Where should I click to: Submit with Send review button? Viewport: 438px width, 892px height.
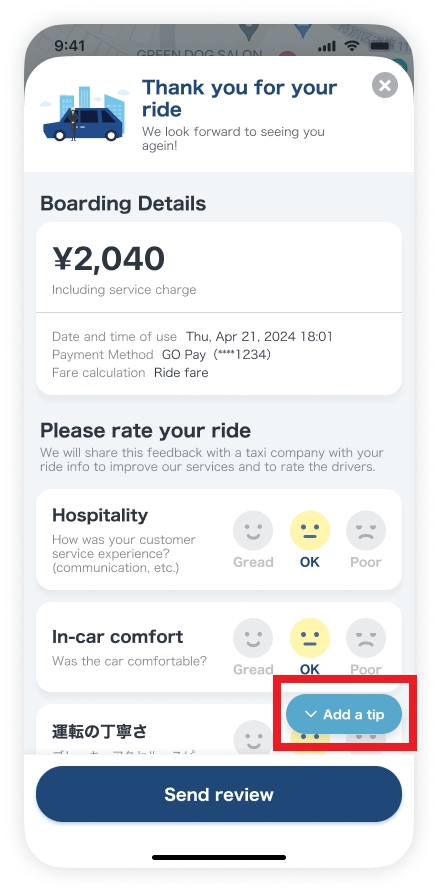coord(219,794)
